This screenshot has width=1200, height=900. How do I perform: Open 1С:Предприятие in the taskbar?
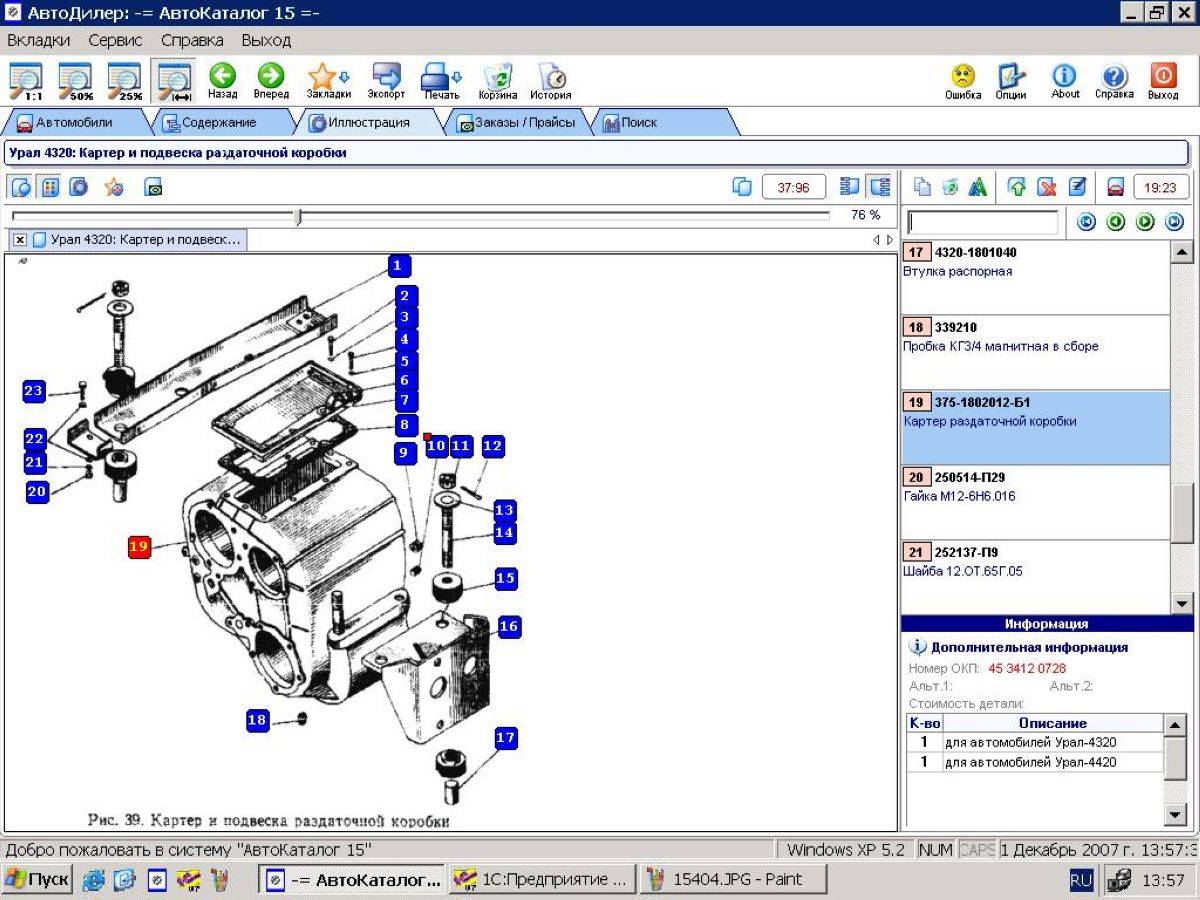coord(543,880)
